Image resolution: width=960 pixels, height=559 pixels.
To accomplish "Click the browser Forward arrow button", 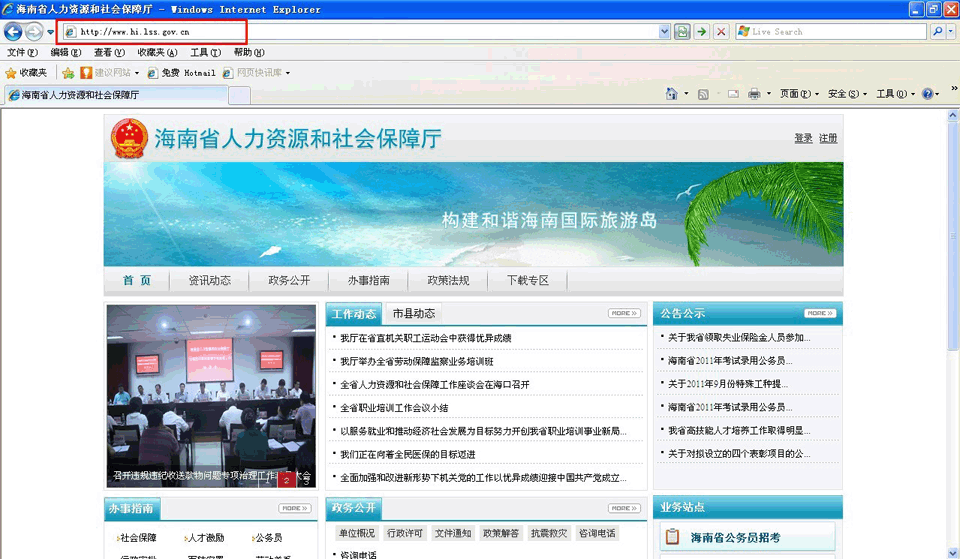I will [34, 31].
